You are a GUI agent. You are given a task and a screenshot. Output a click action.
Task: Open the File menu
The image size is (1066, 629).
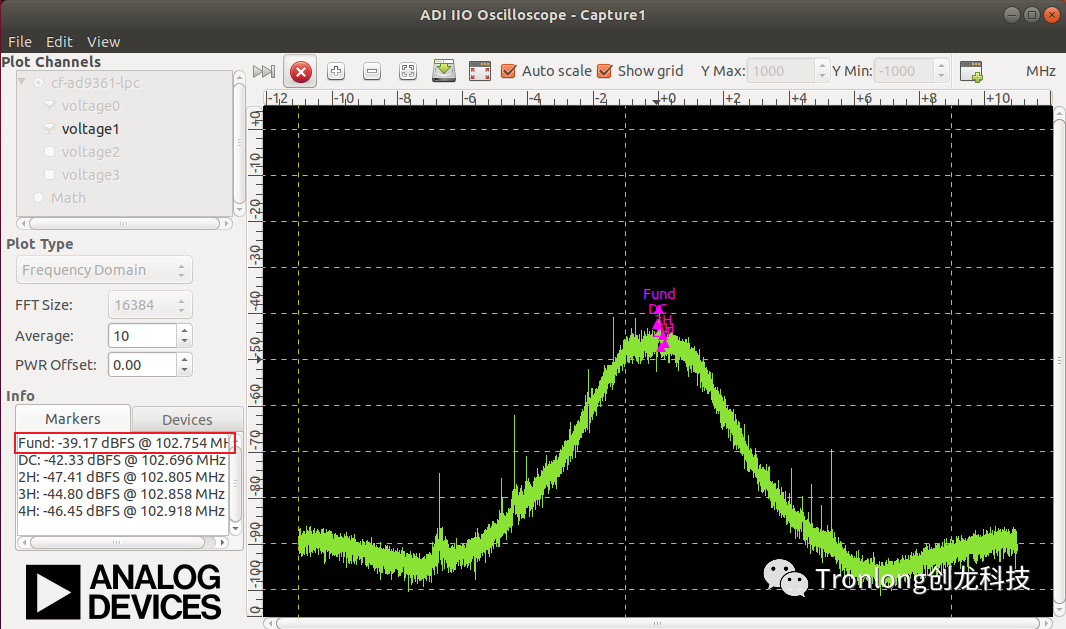point(19,41)
